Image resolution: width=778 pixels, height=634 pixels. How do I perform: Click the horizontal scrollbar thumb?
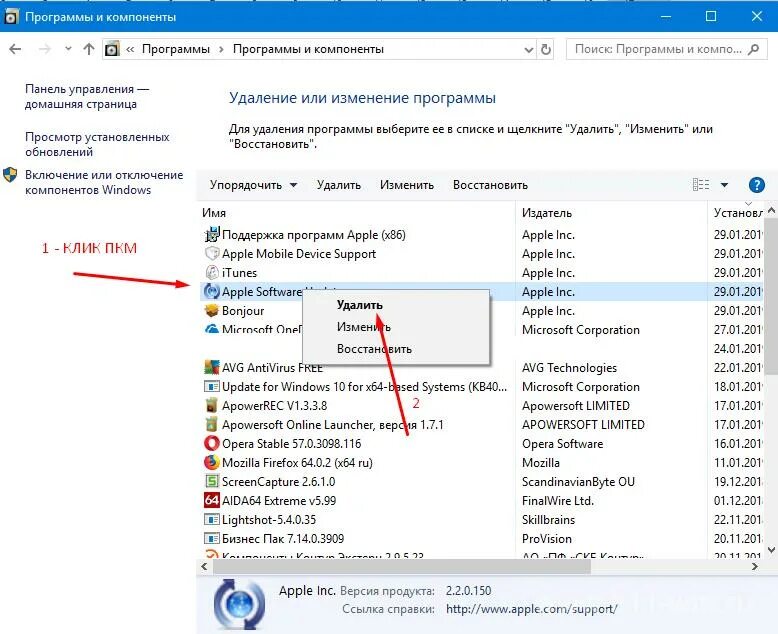[402, 566]
